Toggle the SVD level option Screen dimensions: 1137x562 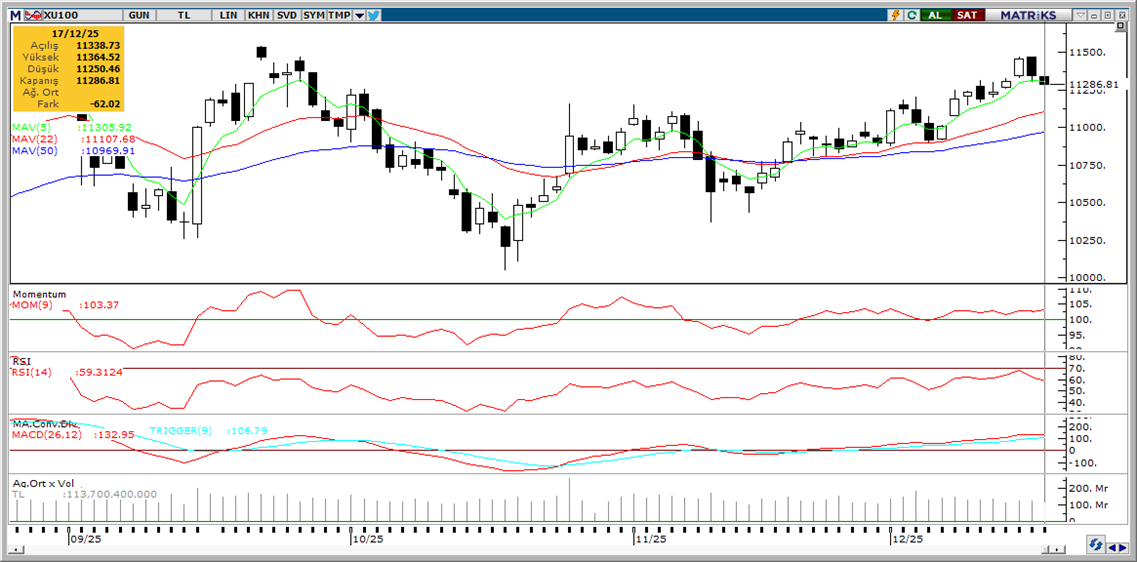(286, 15)
